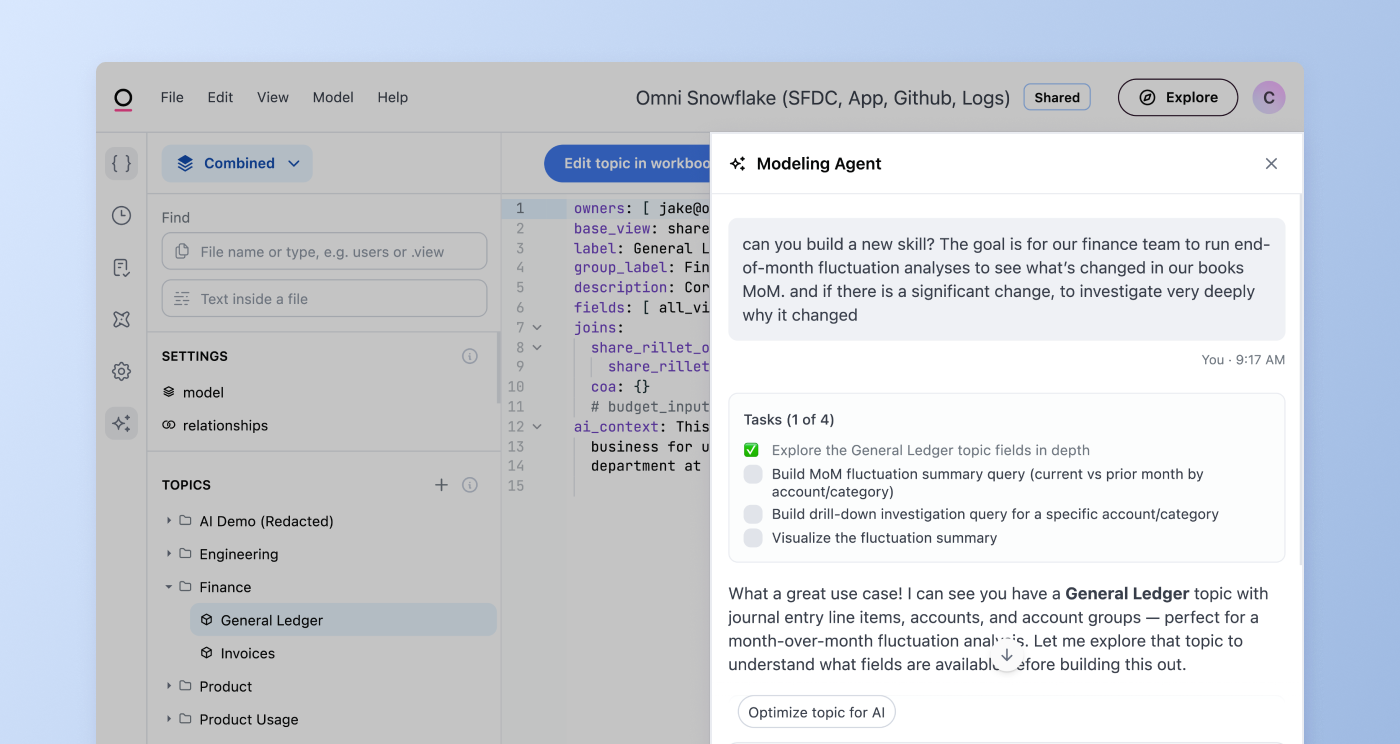Add a new topic with plus icon
Image resolution: width=1400 pixels, height=744 pixels.
pyautogui.click(x=441, y=485)
